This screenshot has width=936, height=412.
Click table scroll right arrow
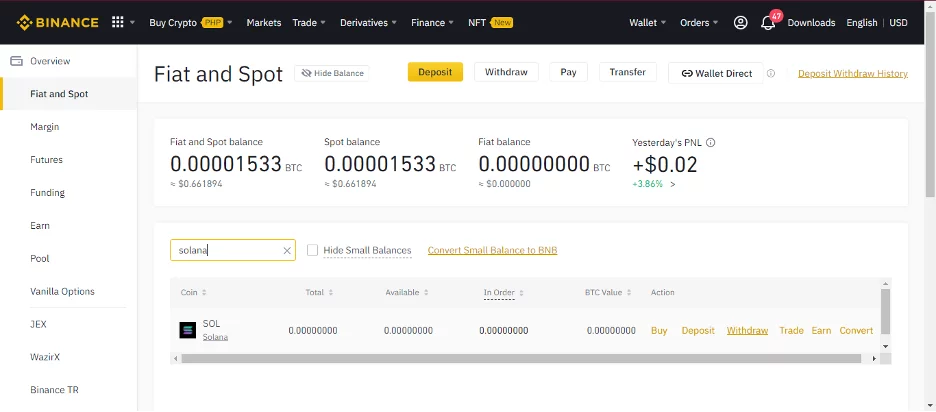(875, 358)
